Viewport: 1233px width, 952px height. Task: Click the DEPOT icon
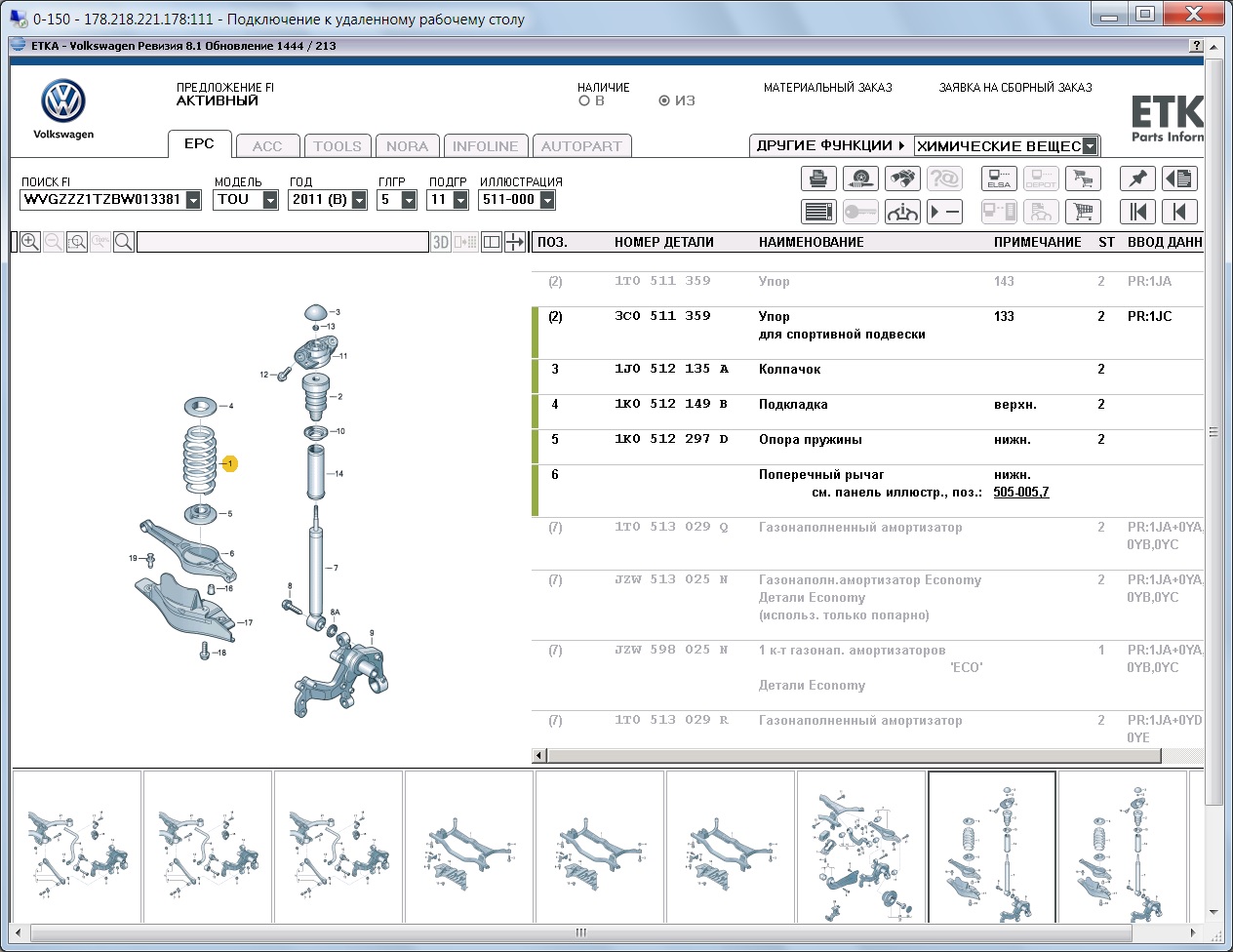click(x=1041, y=178)
